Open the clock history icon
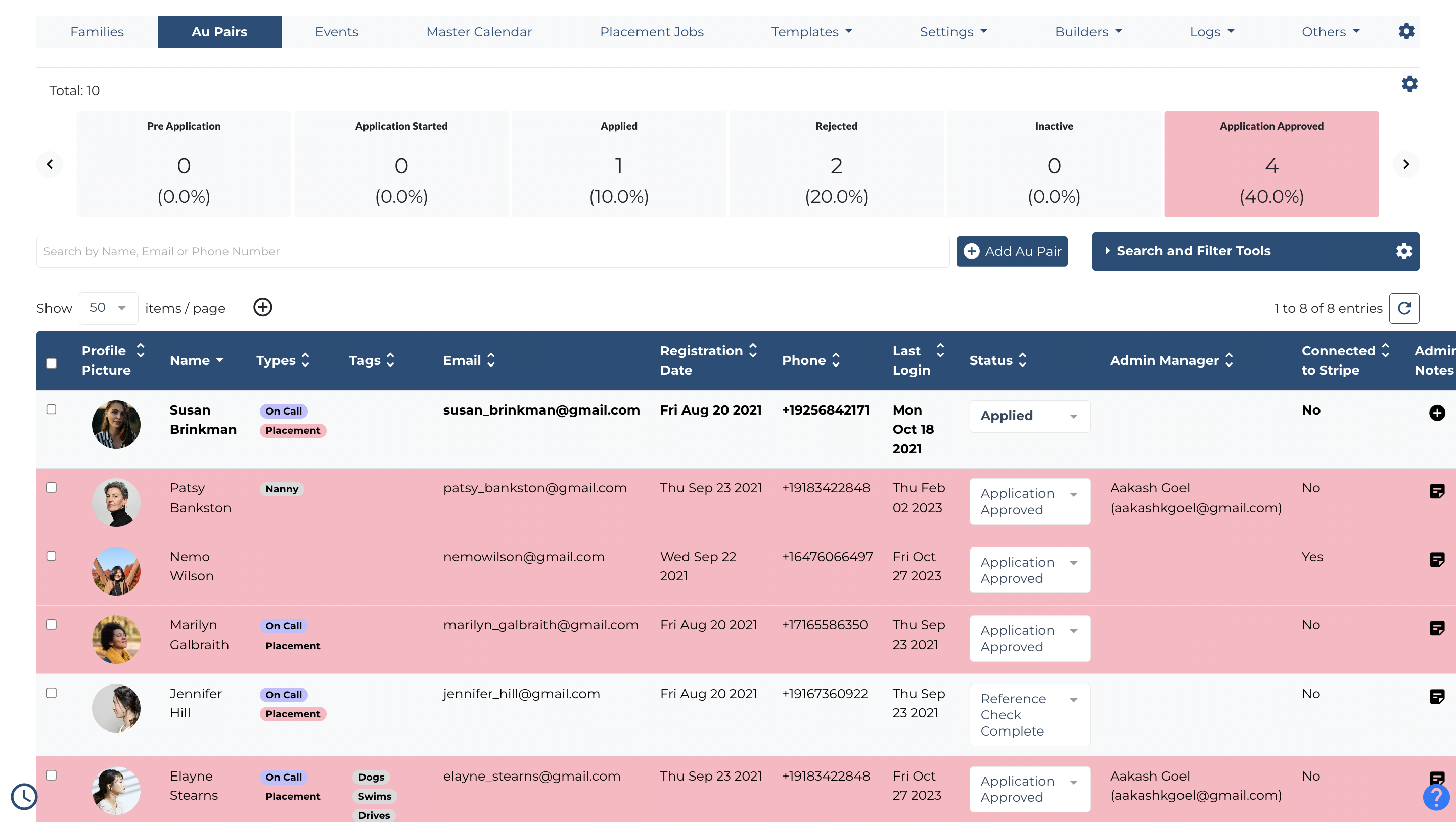 (24, 797)
